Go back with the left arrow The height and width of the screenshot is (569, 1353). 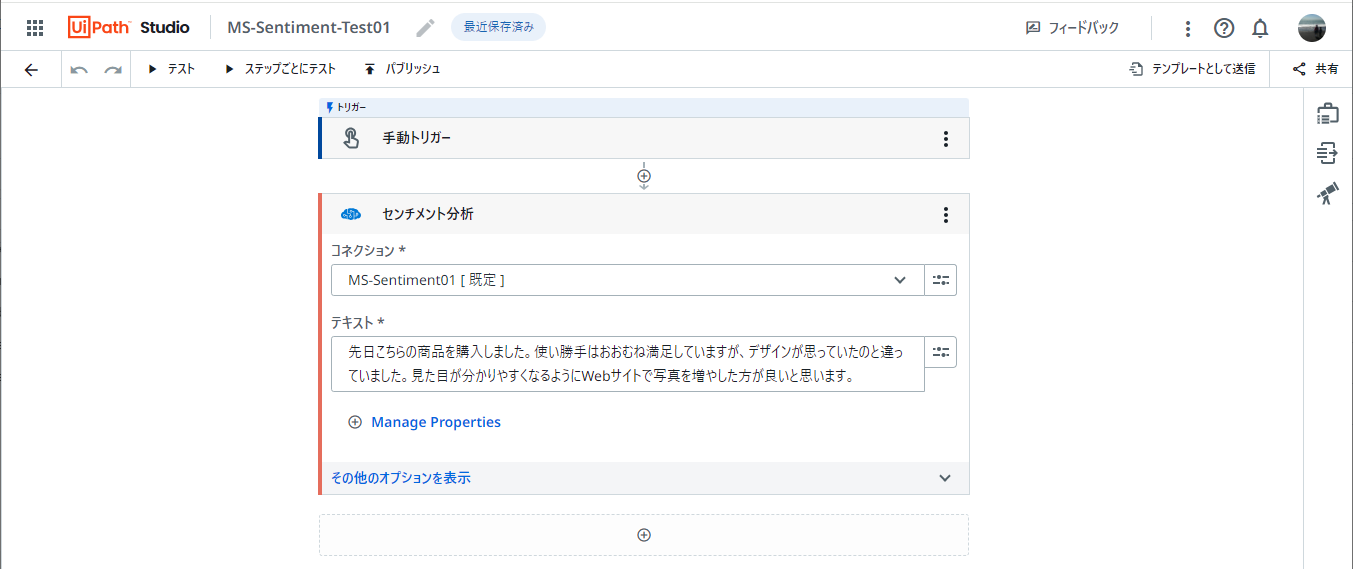31,69
